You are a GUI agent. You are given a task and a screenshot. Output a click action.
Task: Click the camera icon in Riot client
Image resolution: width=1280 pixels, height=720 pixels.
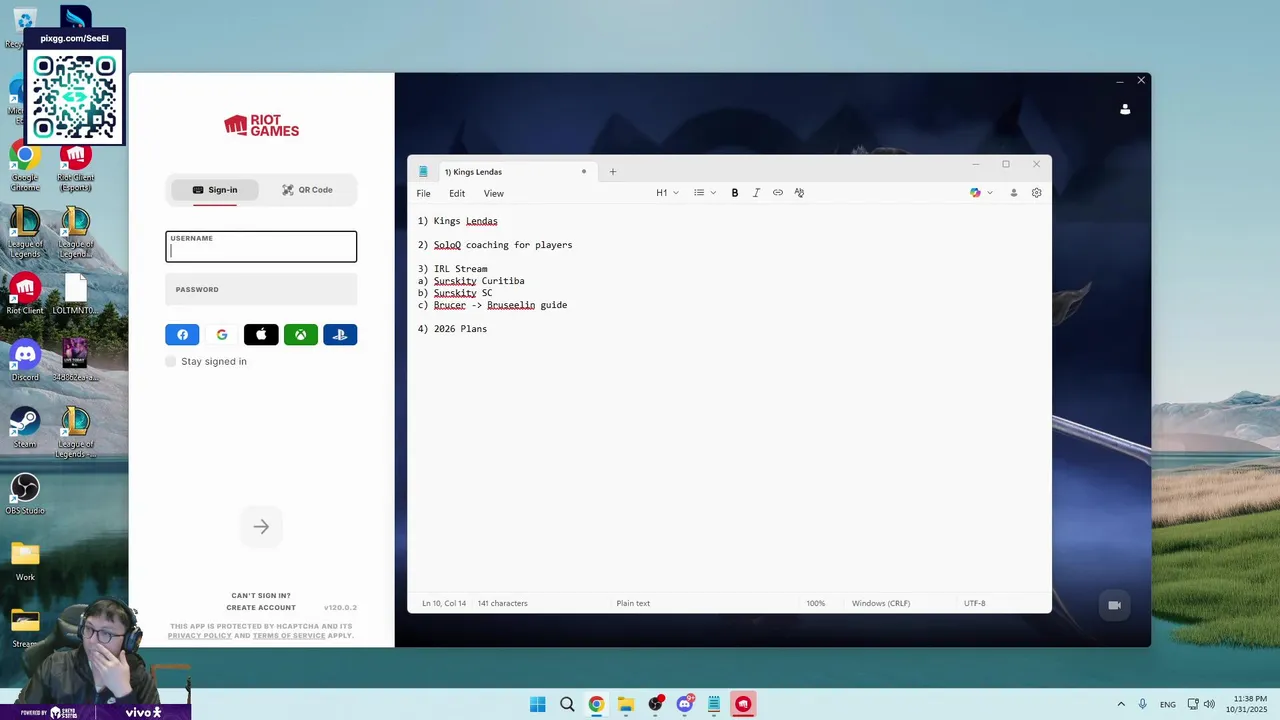coord(1114,605)
